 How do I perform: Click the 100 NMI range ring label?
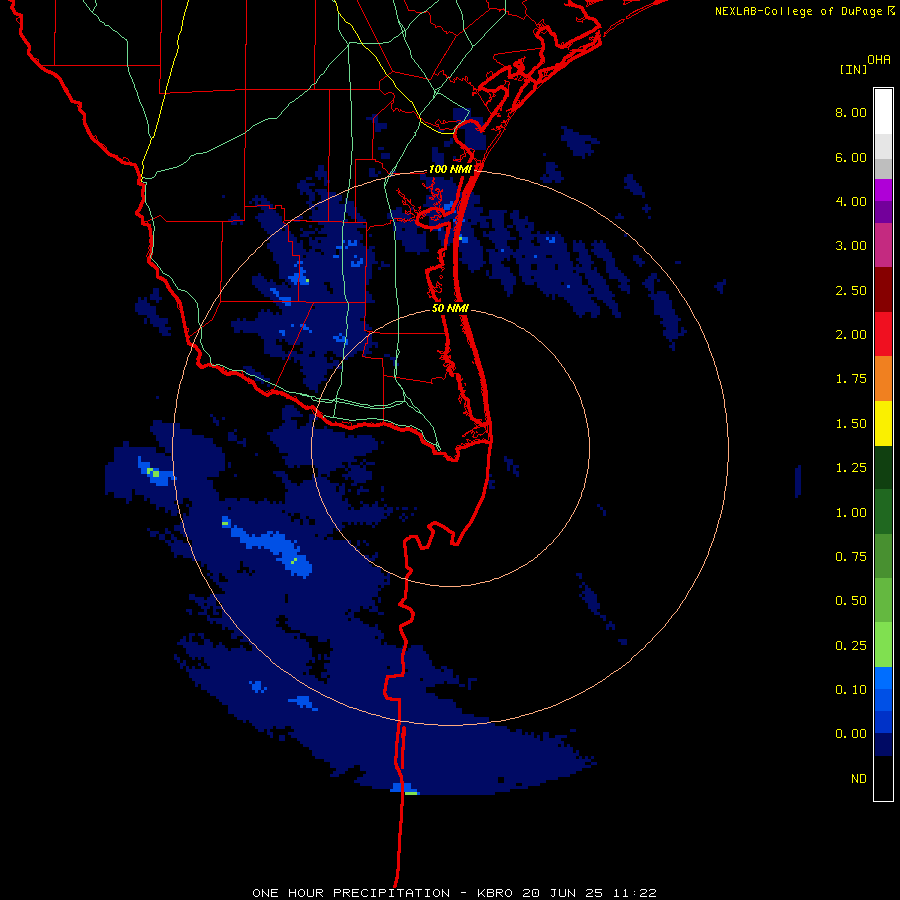pyautogui.click(x=450, y=169)
